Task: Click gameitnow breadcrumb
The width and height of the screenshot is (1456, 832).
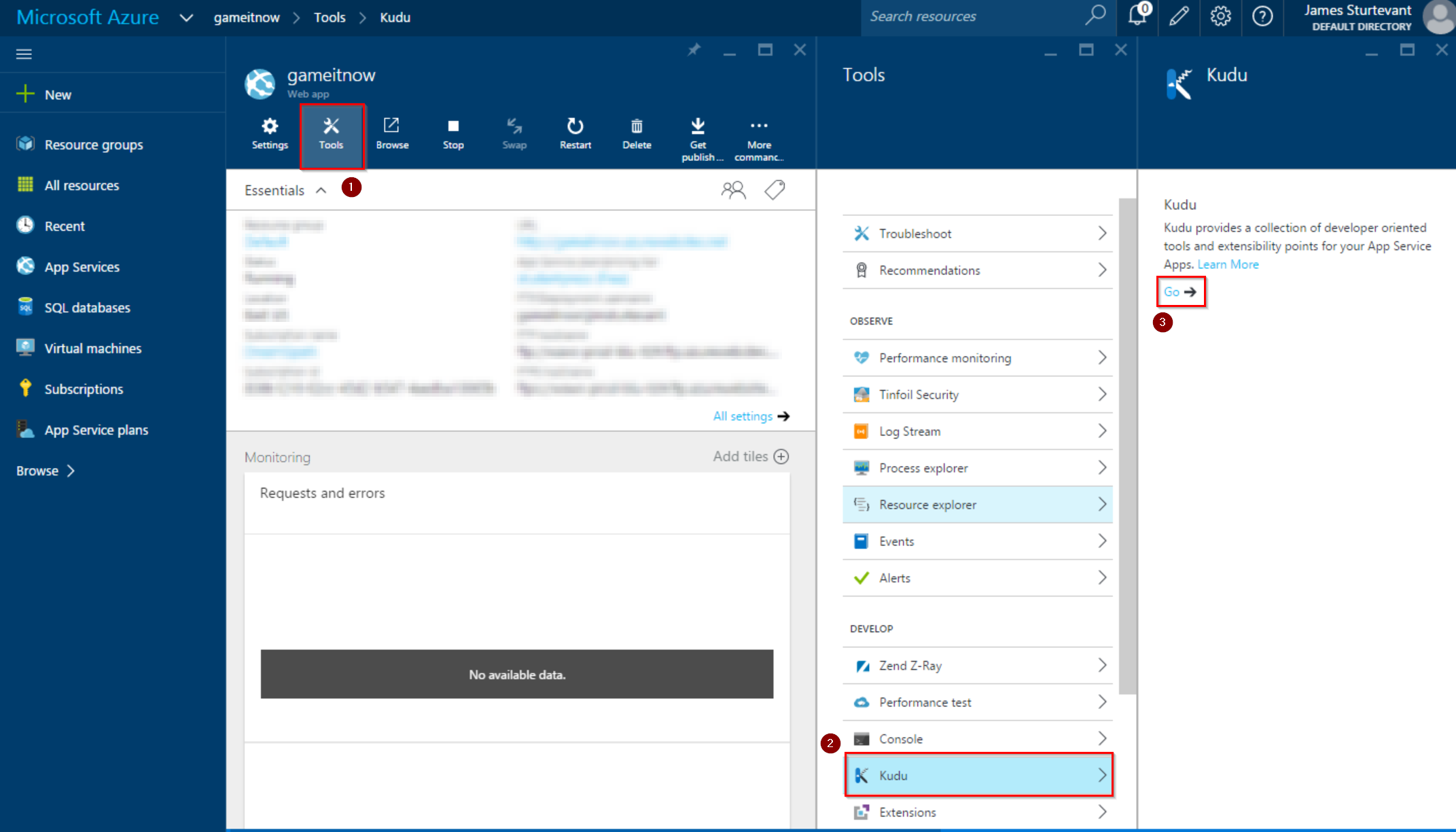Action: click(x=247, y=18)
